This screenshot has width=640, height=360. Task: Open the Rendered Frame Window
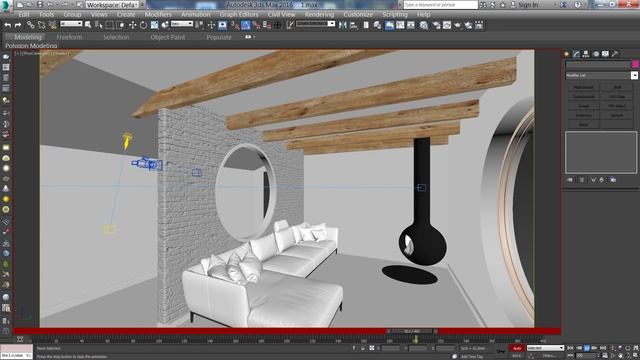click(447, 25)
